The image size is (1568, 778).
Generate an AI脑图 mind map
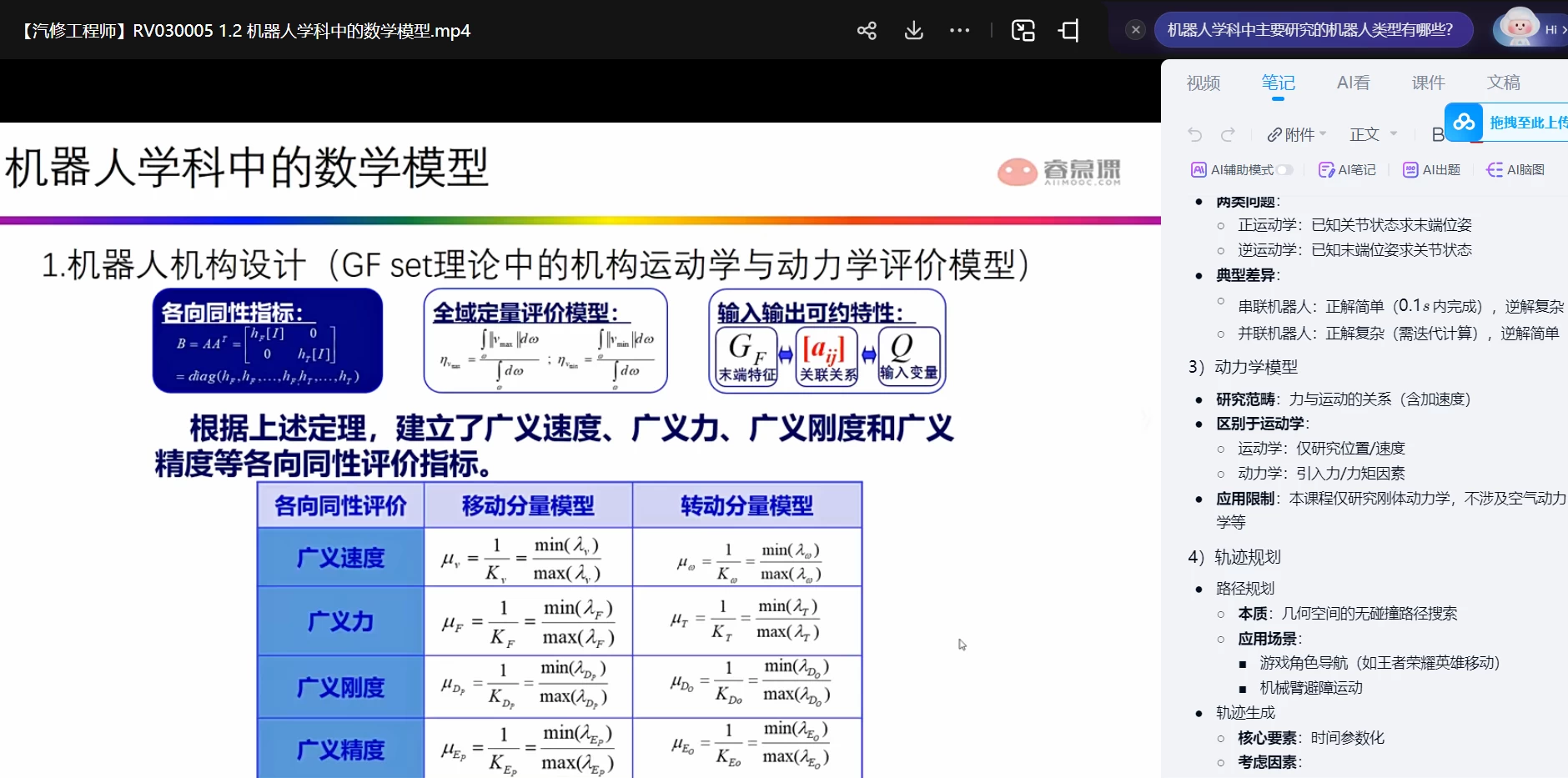1516,169
